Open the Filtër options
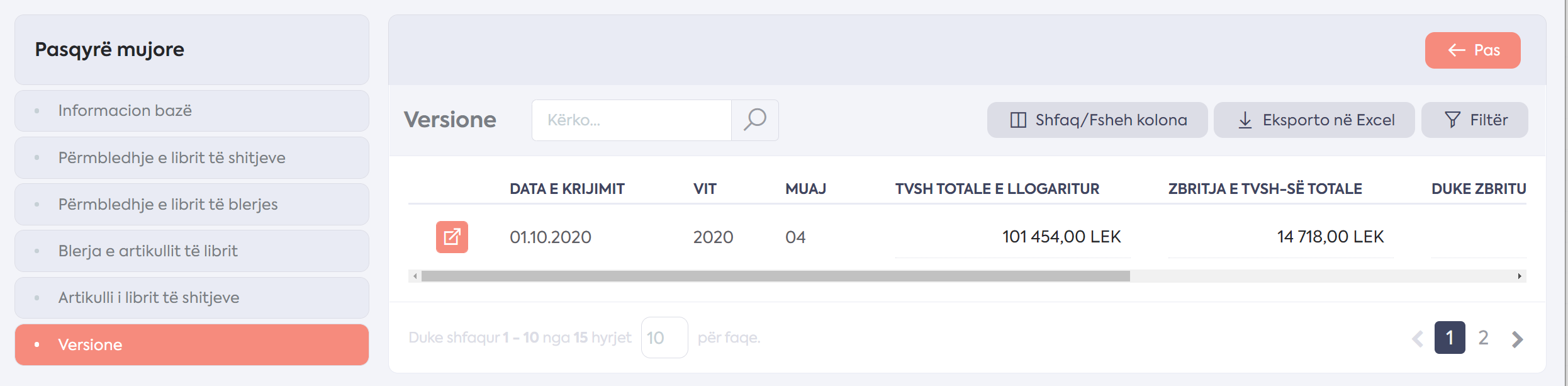 coord(1475,120)
